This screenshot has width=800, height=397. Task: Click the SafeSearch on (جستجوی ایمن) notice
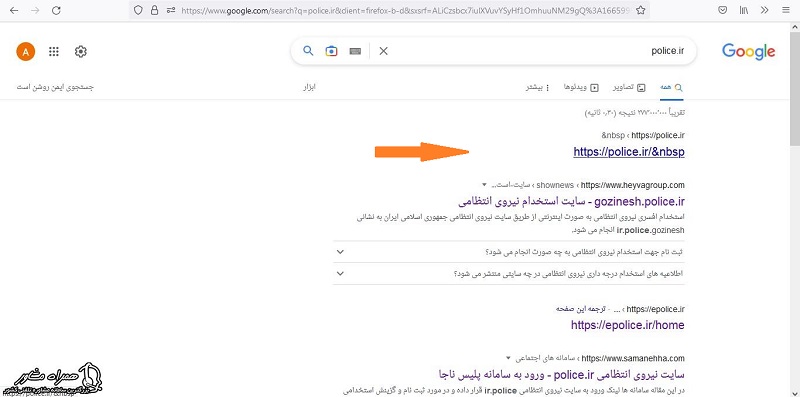click(x=56, y=87)
